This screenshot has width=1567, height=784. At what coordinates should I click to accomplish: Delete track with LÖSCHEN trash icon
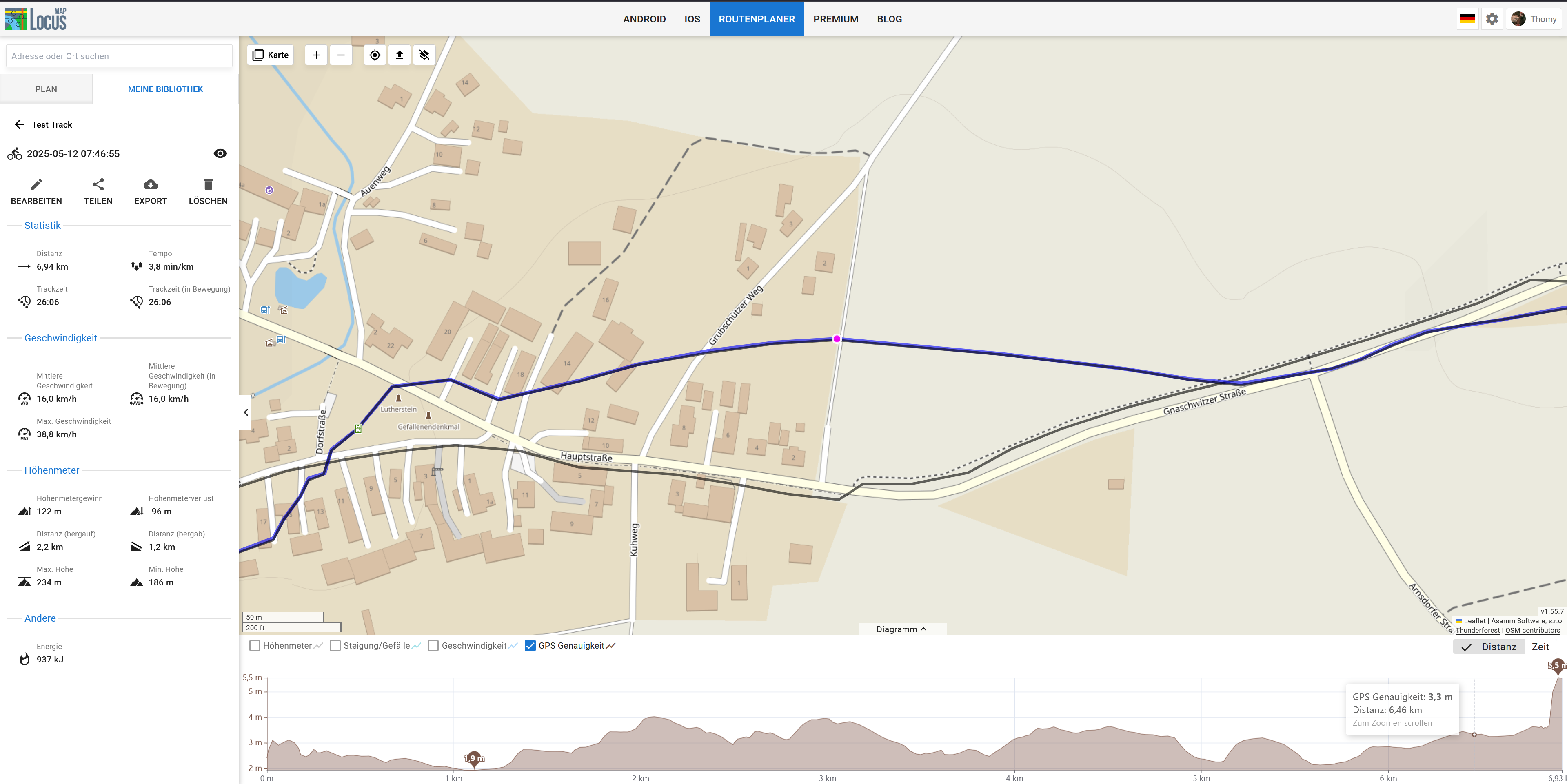pyautogui.click(x=208, y=184)
